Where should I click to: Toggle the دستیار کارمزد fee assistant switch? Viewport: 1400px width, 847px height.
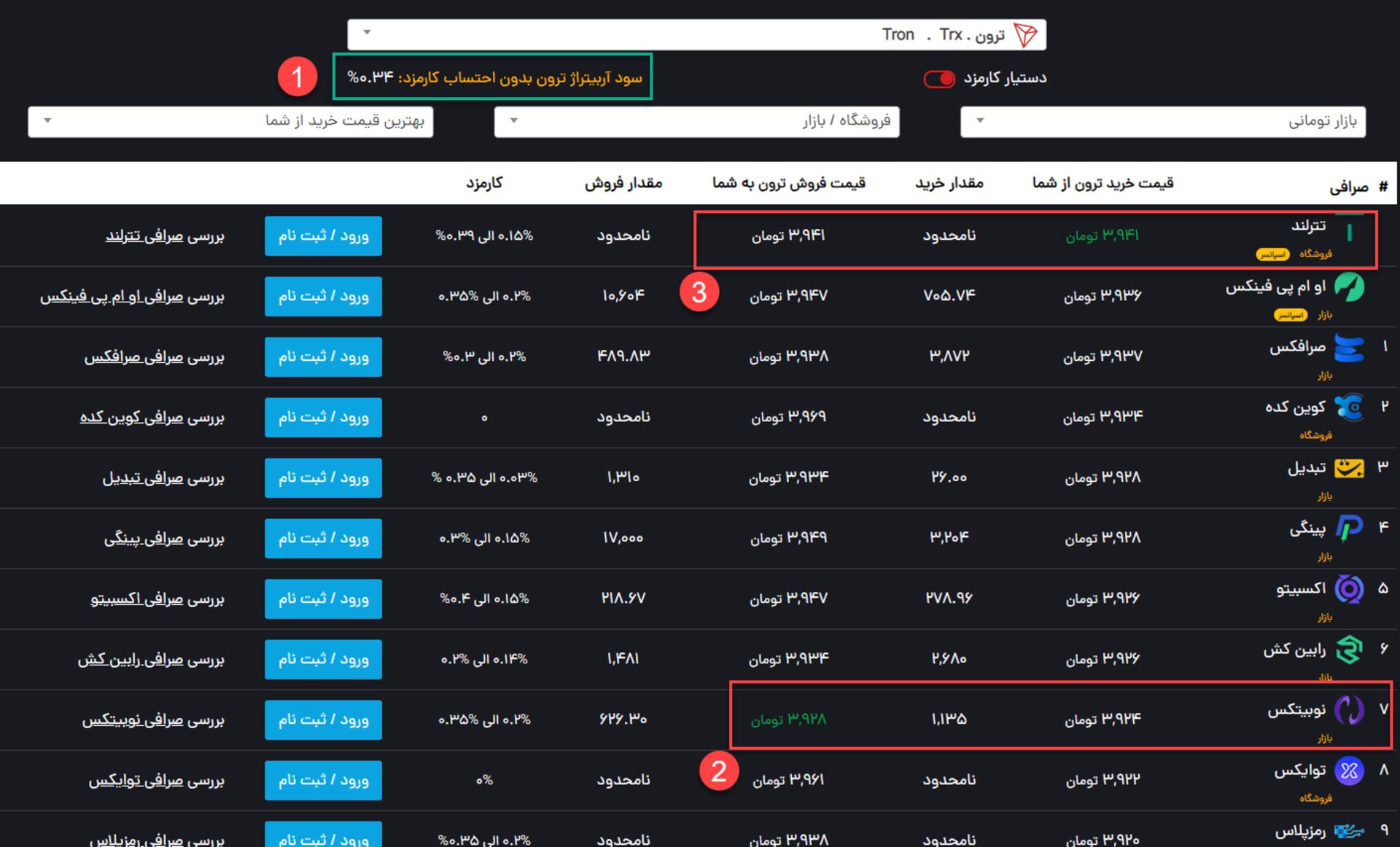(939, 79)
